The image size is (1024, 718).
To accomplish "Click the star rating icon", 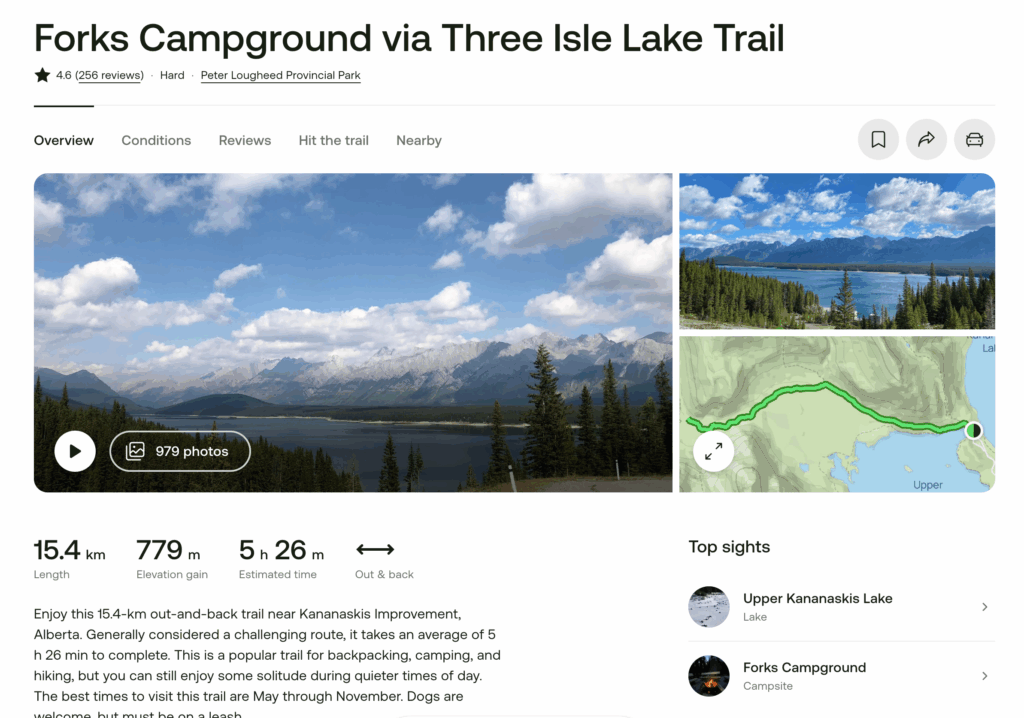I will pos(42,75).
